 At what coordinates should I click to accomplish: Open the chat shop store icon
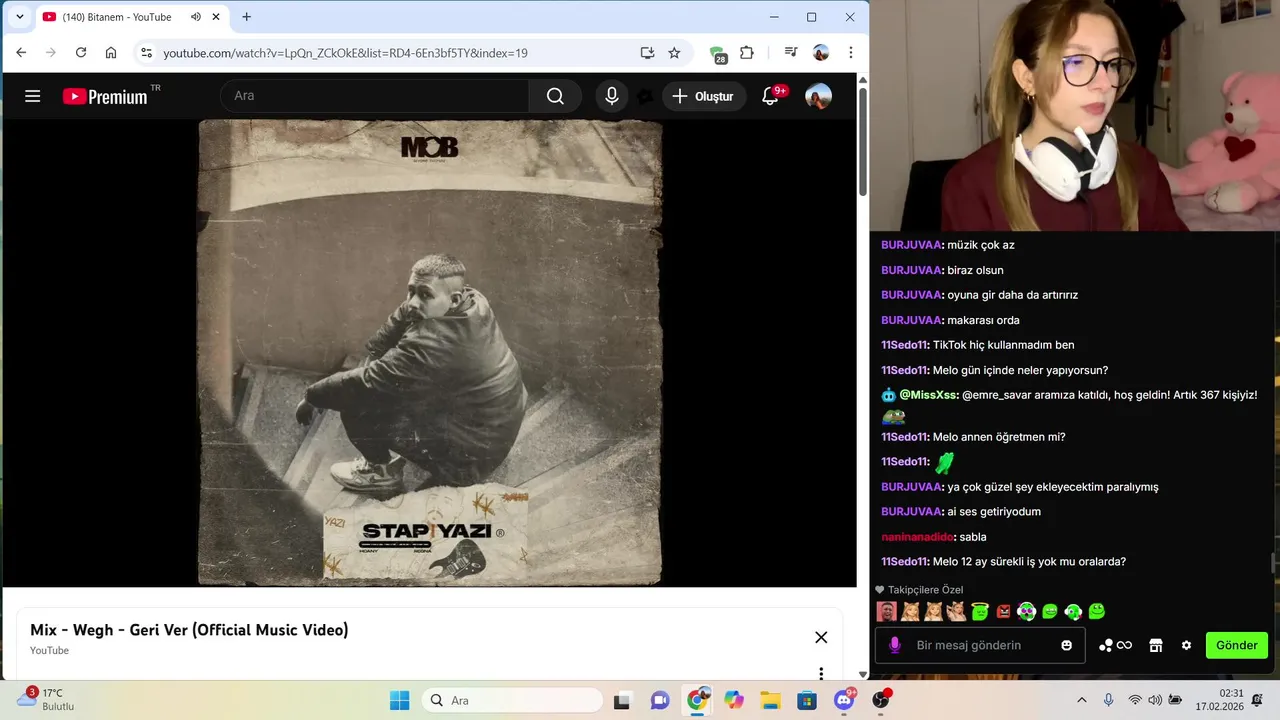pos(1156,645)
